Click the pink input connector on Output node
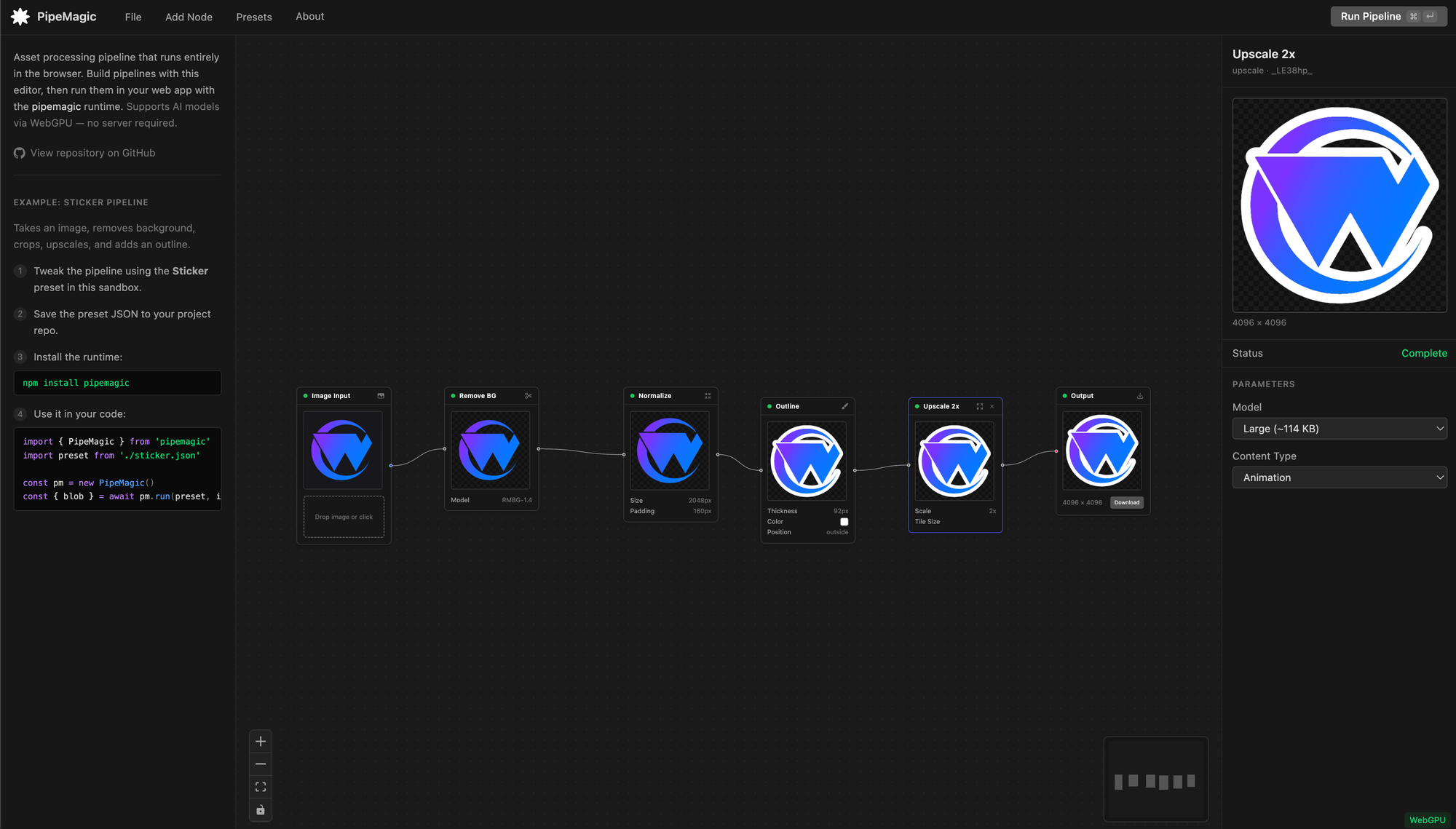Screen dimensions: 1456x829 (x=1056, y=451)
